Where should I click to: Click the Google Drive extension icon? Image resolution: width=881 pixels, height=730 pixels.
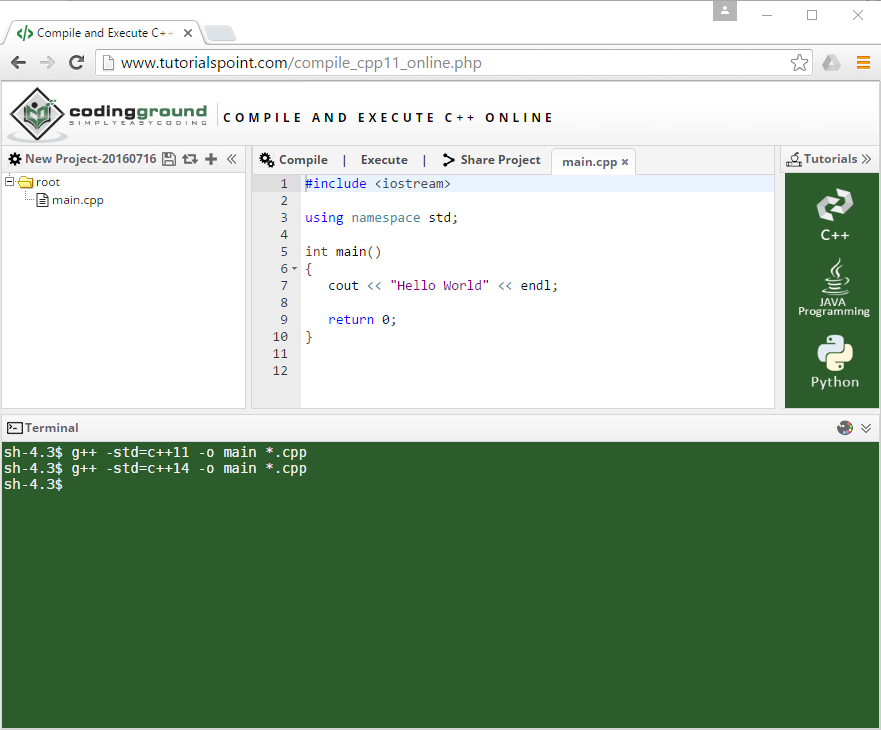(x=832, y=62)
